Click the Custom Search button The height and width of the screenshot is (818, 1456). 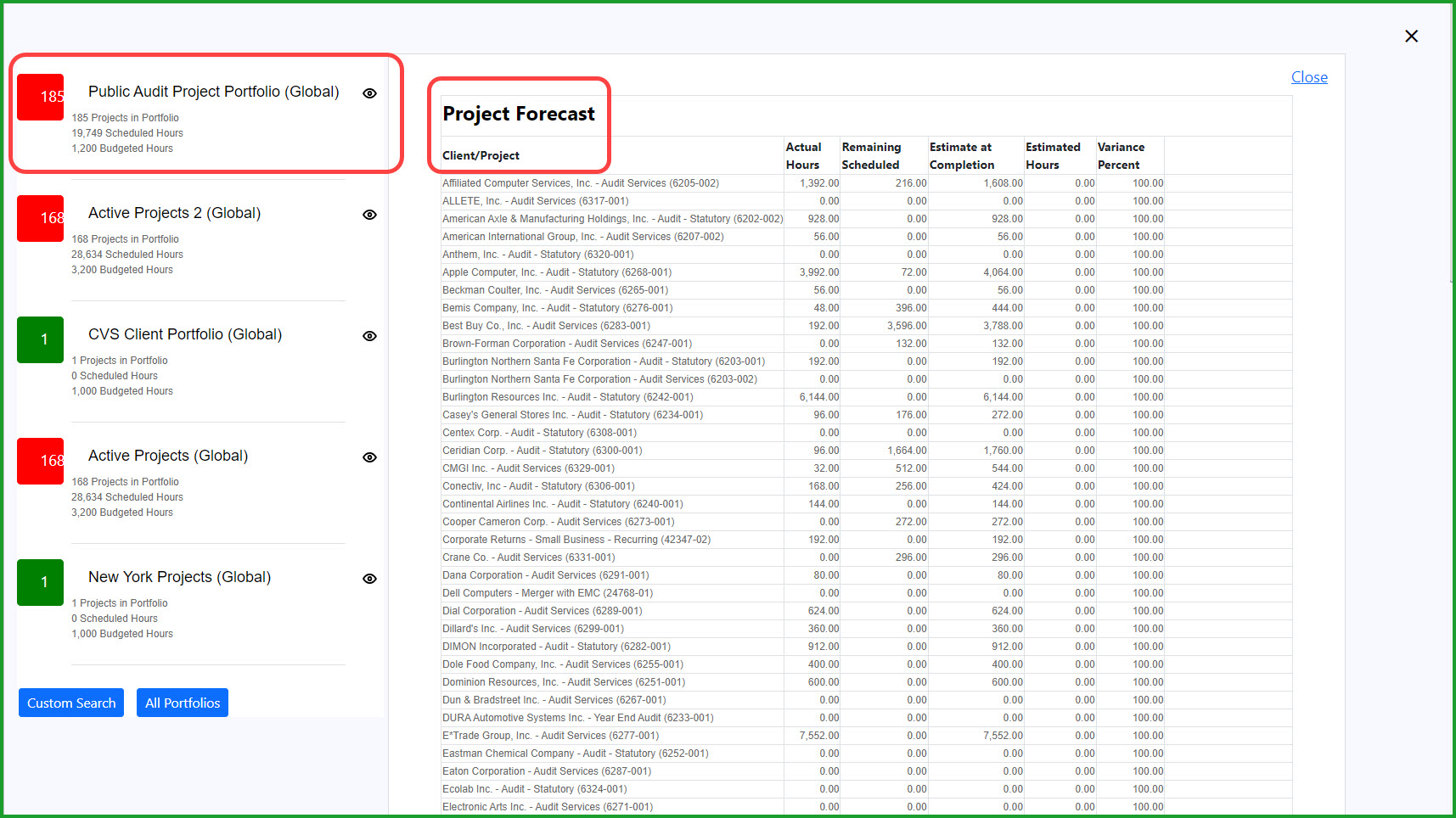tap(71, 703)
